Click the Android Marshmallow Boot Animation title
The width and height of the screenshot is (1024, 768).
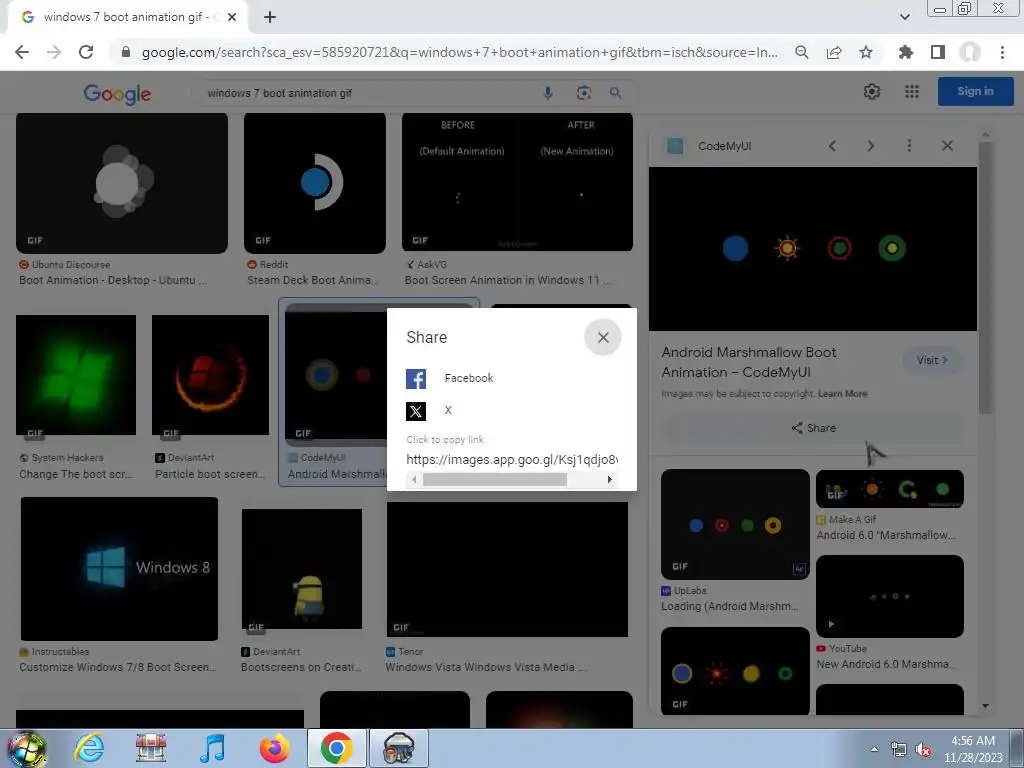749,362
